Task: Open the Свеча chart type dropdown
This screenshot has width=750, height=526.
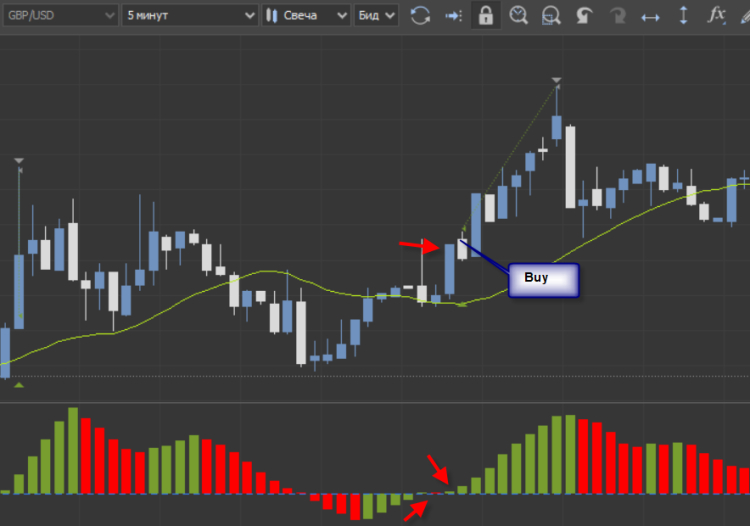Action: (x=306, y=15)
